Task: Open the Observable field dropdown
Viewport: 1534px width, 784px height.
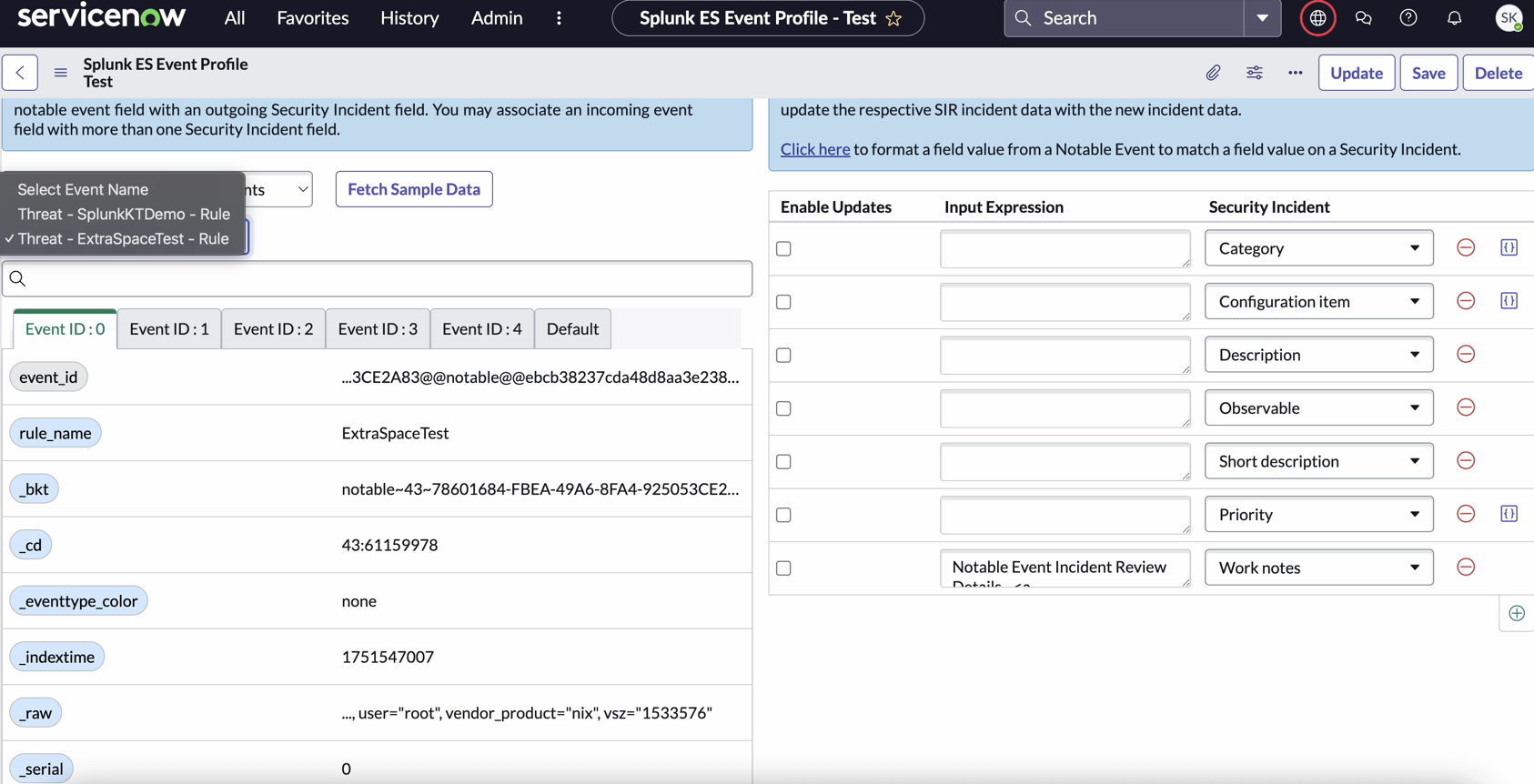Action: 1318,407
